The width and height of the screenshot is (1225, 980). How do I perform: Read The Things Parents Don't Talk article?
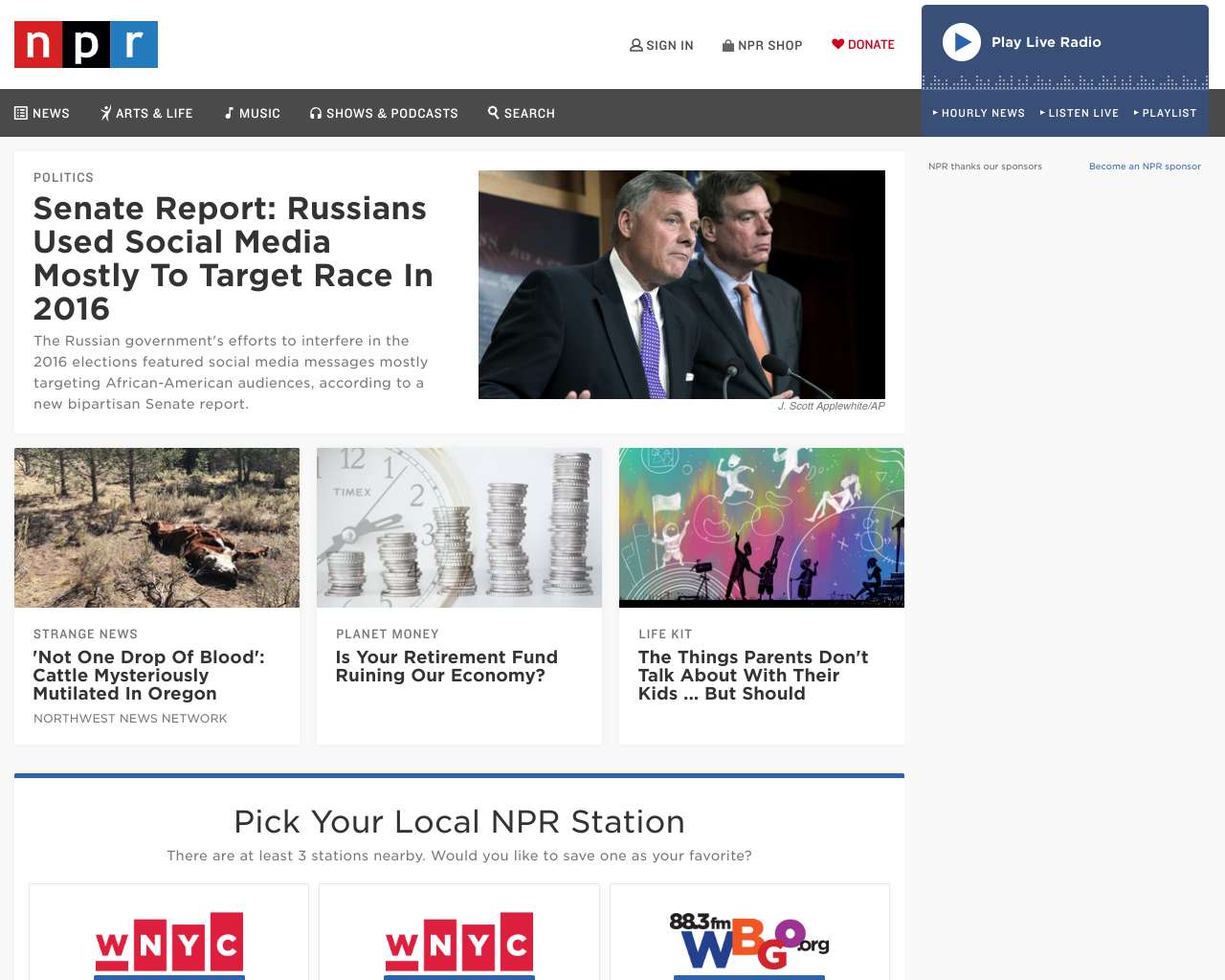click(x=753, y=676)
